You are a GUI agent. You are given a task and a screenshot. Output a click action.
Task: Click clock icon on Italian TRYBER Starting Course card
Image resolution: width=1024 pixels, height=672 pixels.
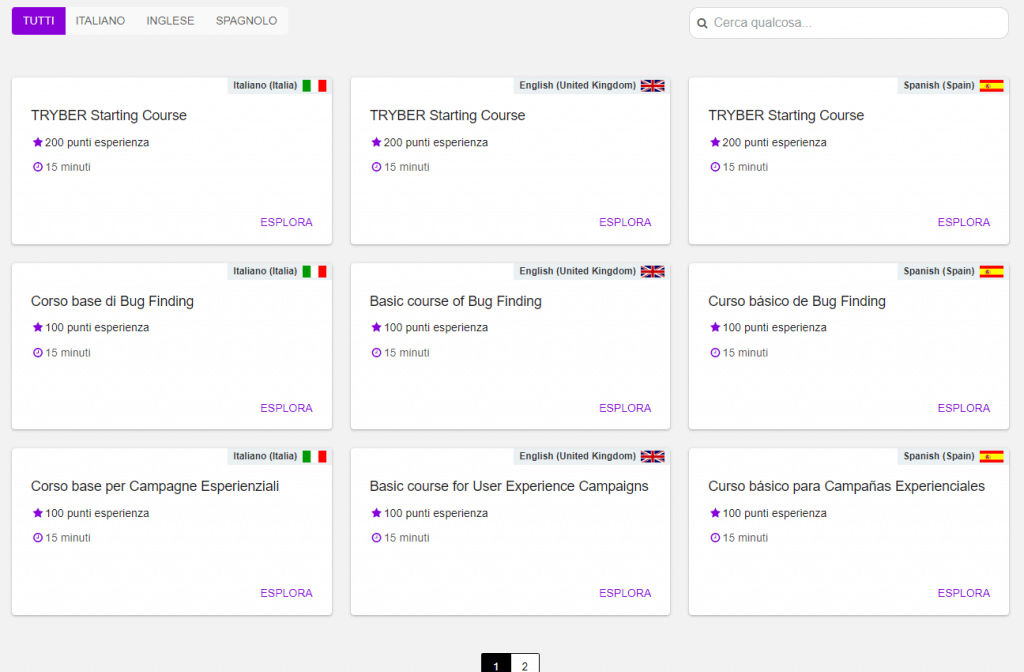38,167
